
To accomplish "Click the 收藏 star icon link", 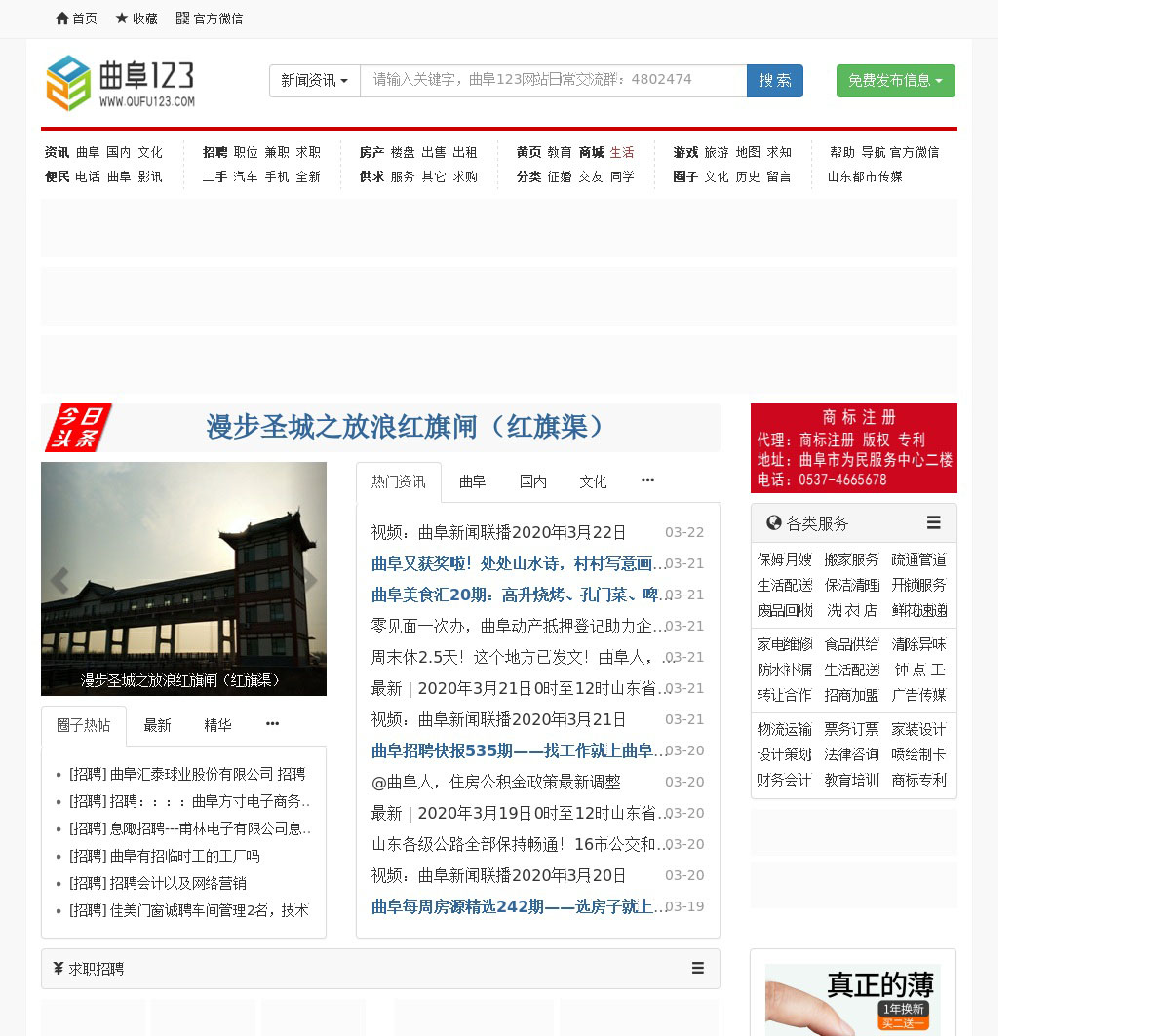I will (136, 19).
